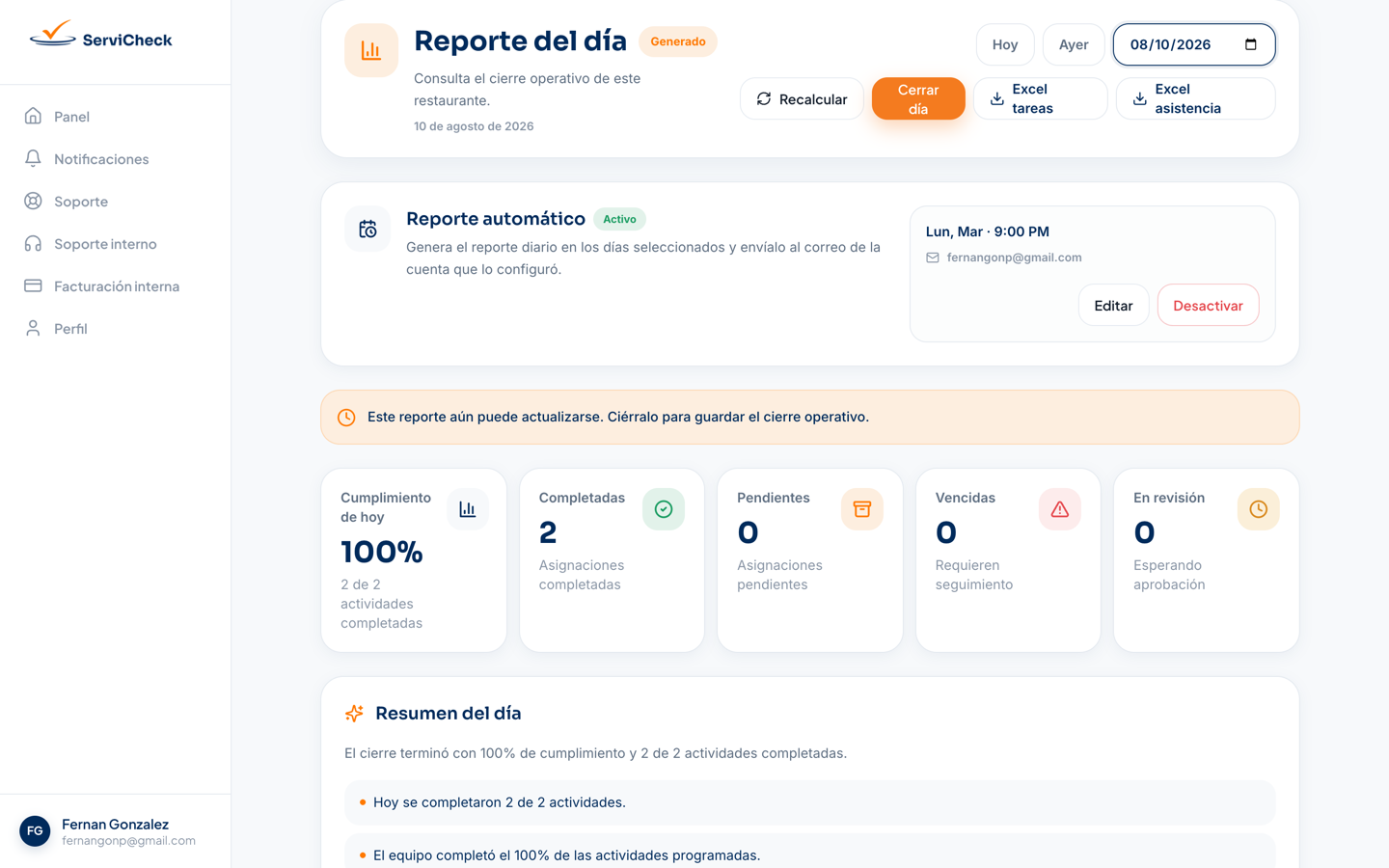The width and height of the screenshot is (1389, 868).
Task: Click the FG user avatar
Action: click(x=35, y=830)
